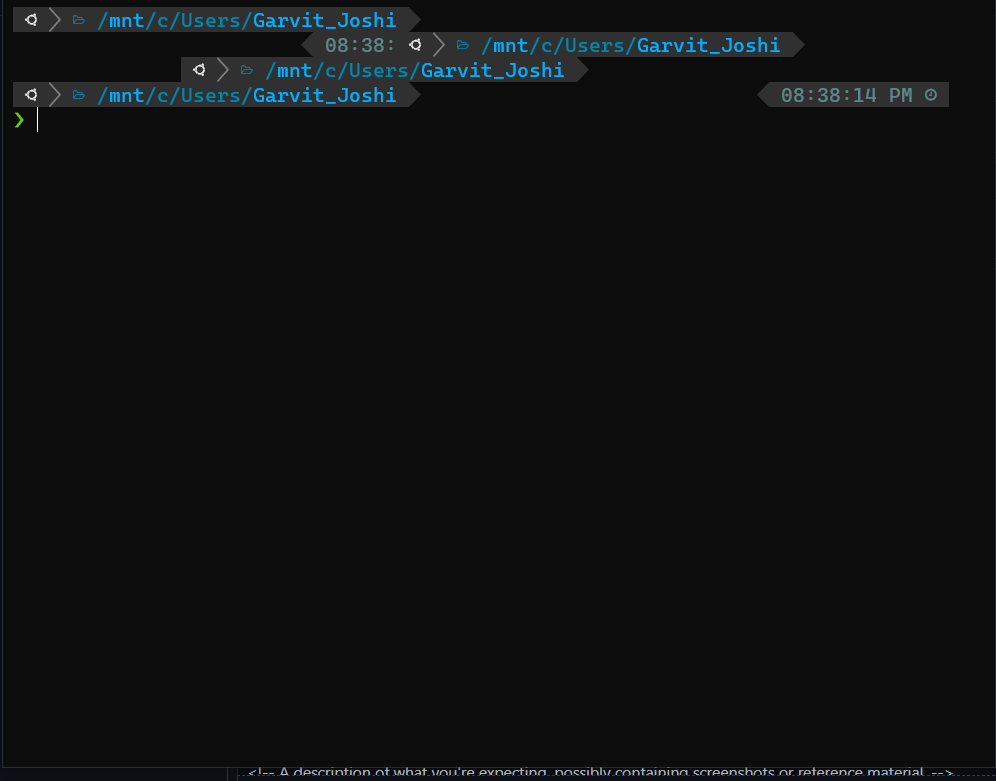The image size is (996, 781).
Task: Select the folder icon in the second prompt line
Action: (x=462, y=44)
